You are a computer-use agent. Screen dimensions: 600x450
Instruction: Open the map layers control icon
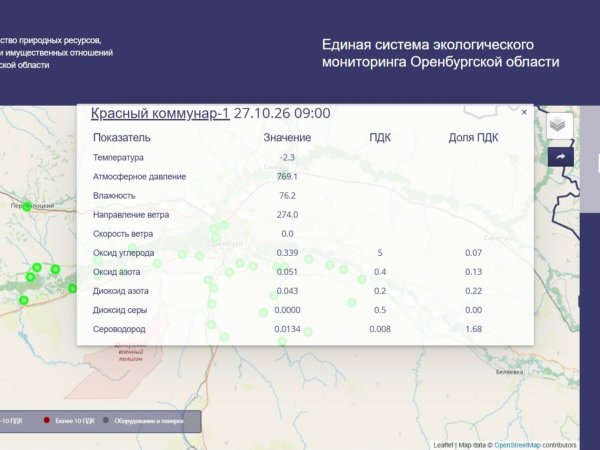coord(560,126)
